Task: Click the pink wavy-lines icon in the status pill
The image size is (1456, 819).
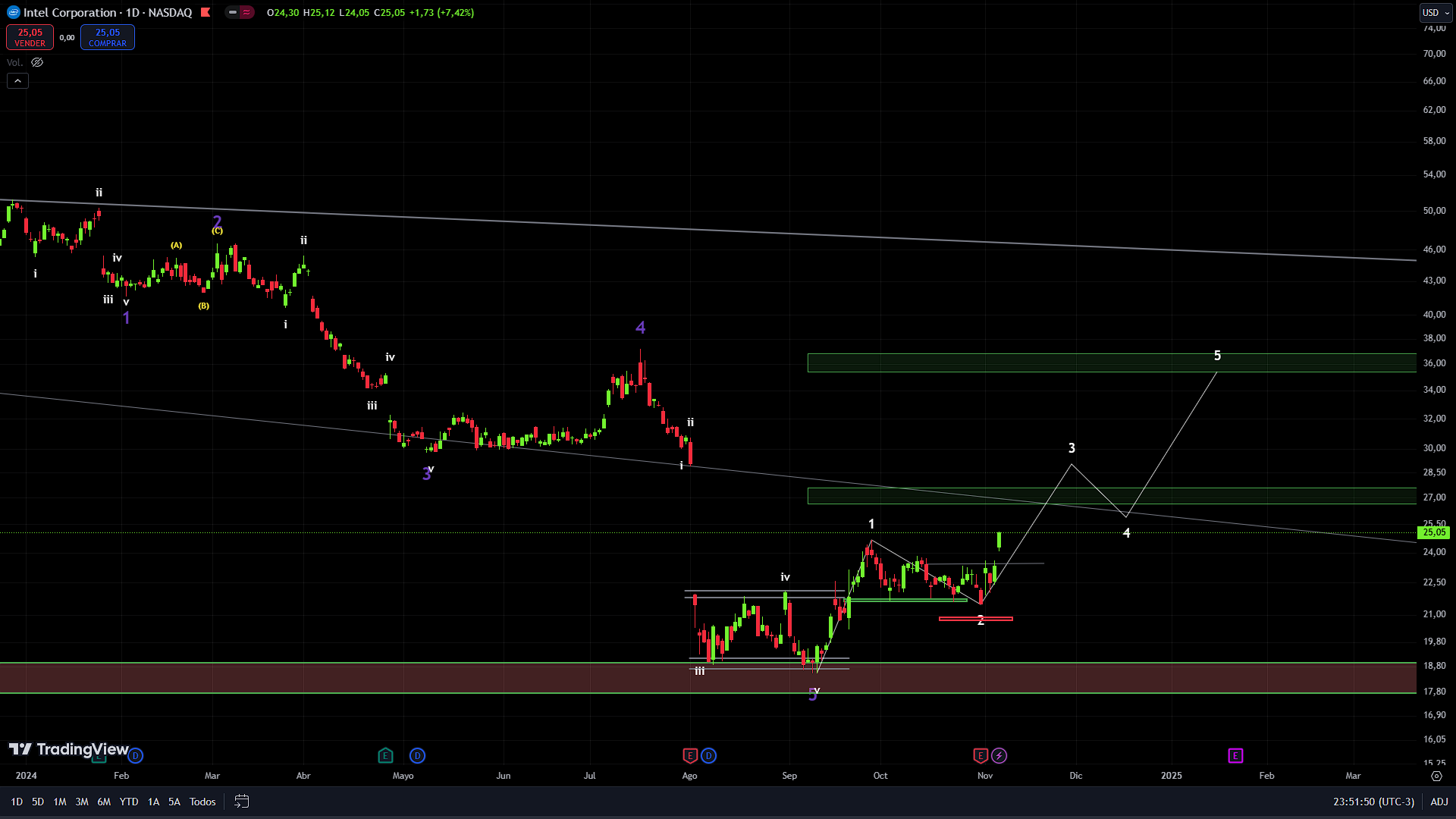Action: point(246,12)
